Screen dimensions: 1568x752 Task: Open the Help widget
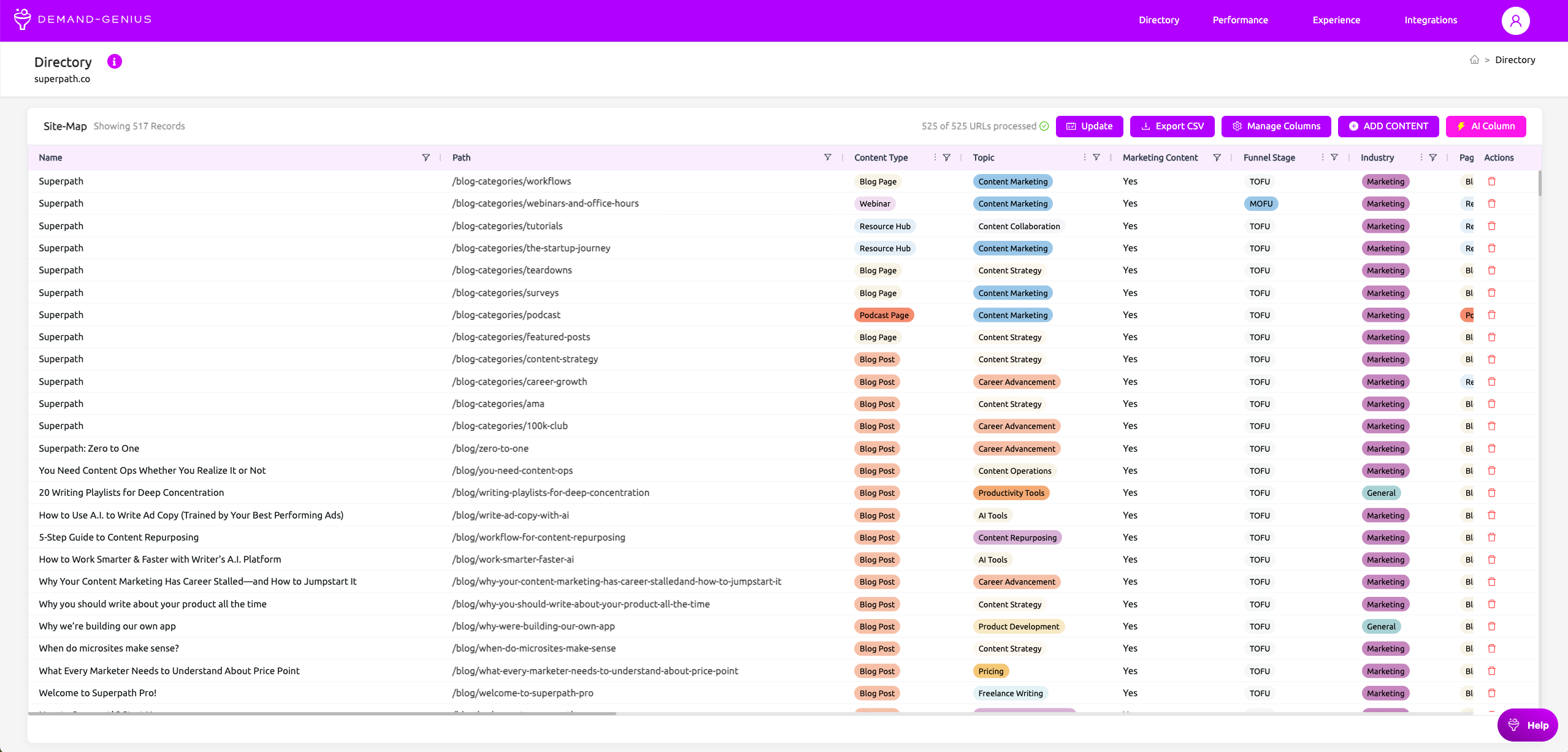point(1527,725)
